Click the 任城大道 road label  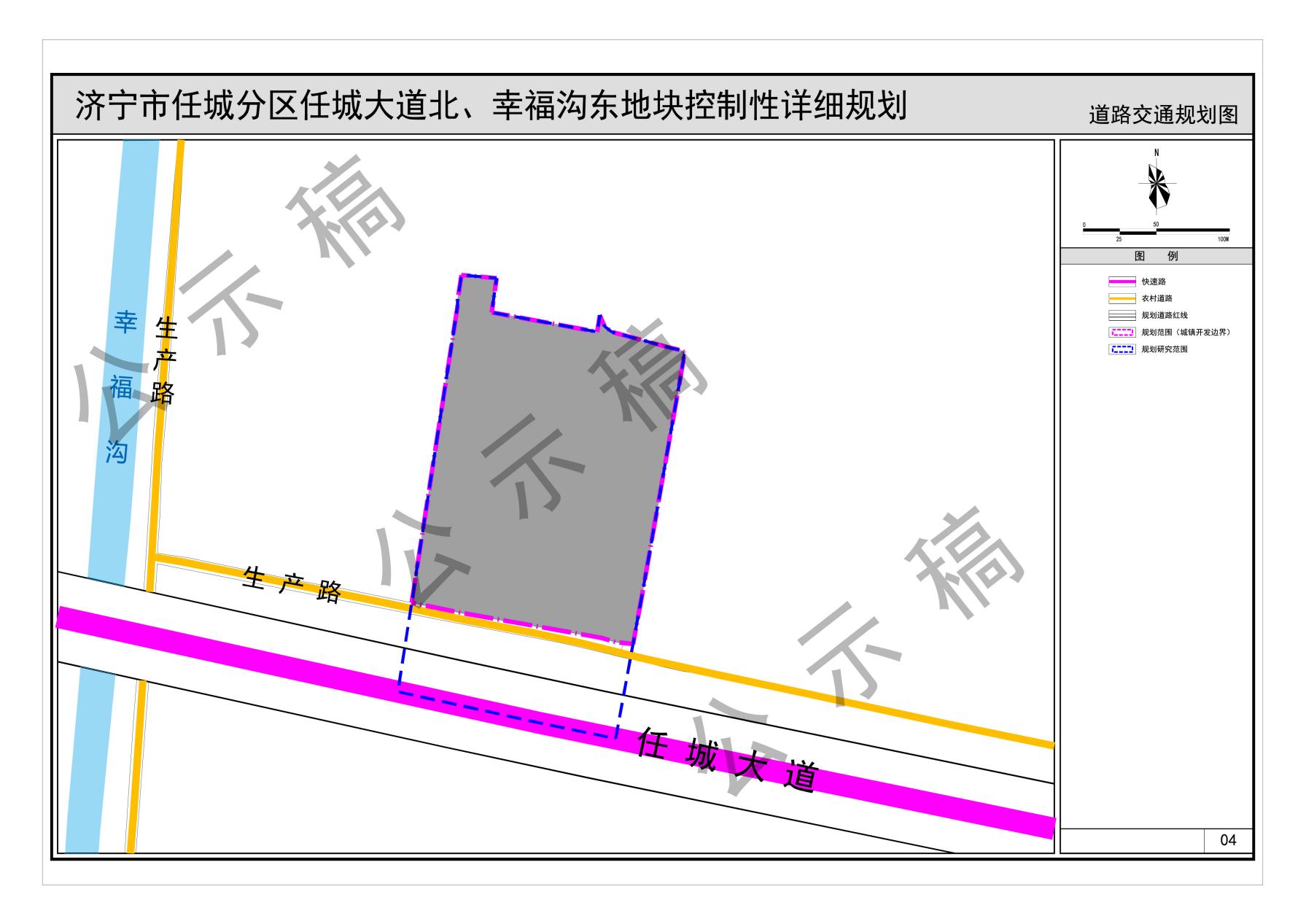pos(727,761)
